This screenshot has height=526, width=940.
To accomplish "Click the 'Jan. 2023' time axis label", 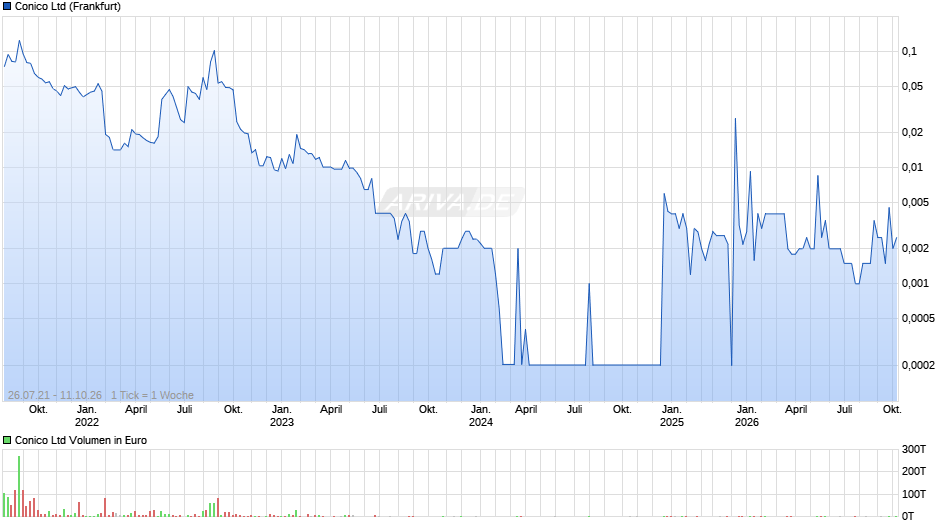I will tap(282, 416).
